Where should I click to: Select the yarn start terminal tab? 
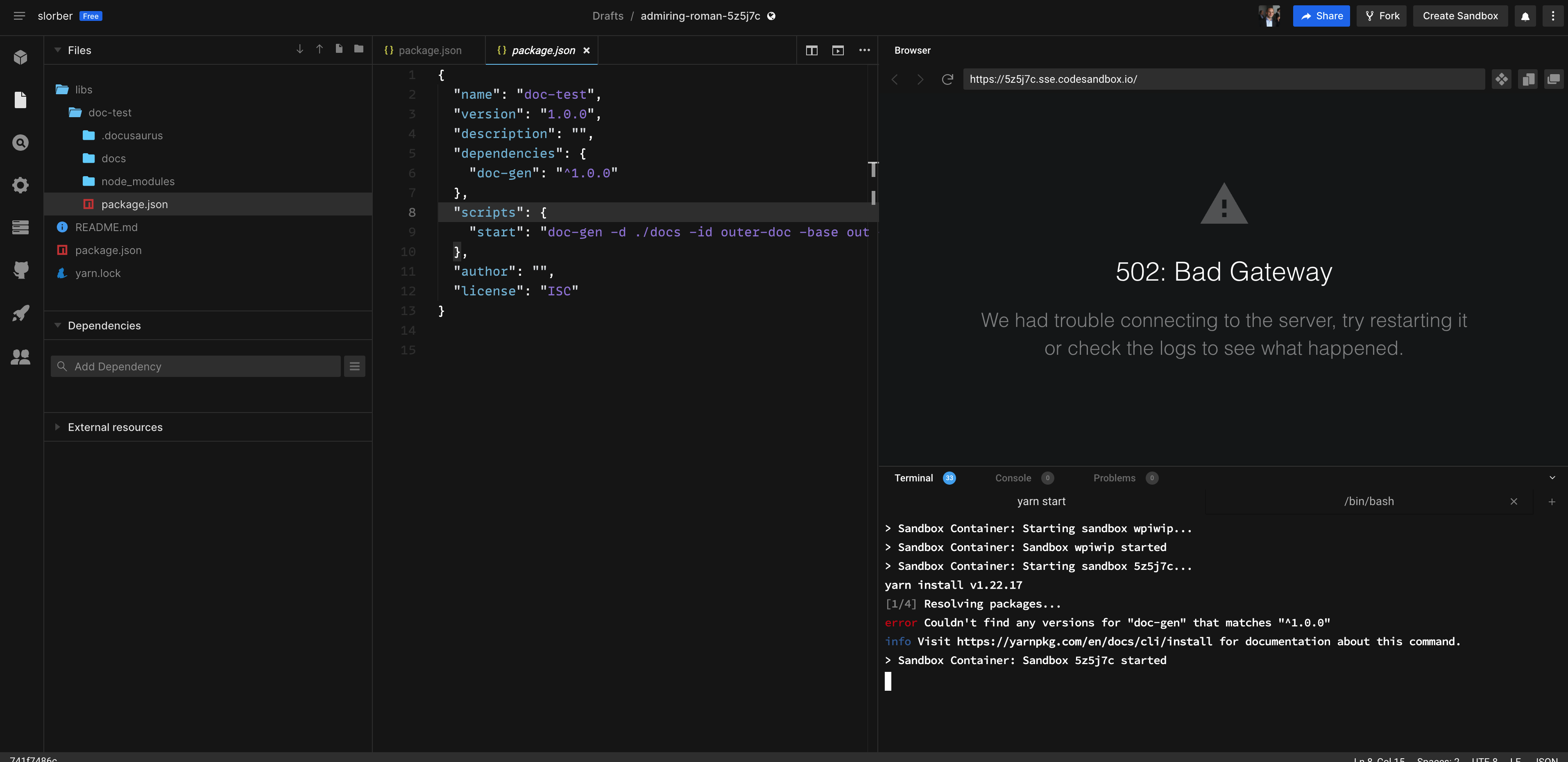[x=1042, y=501]
